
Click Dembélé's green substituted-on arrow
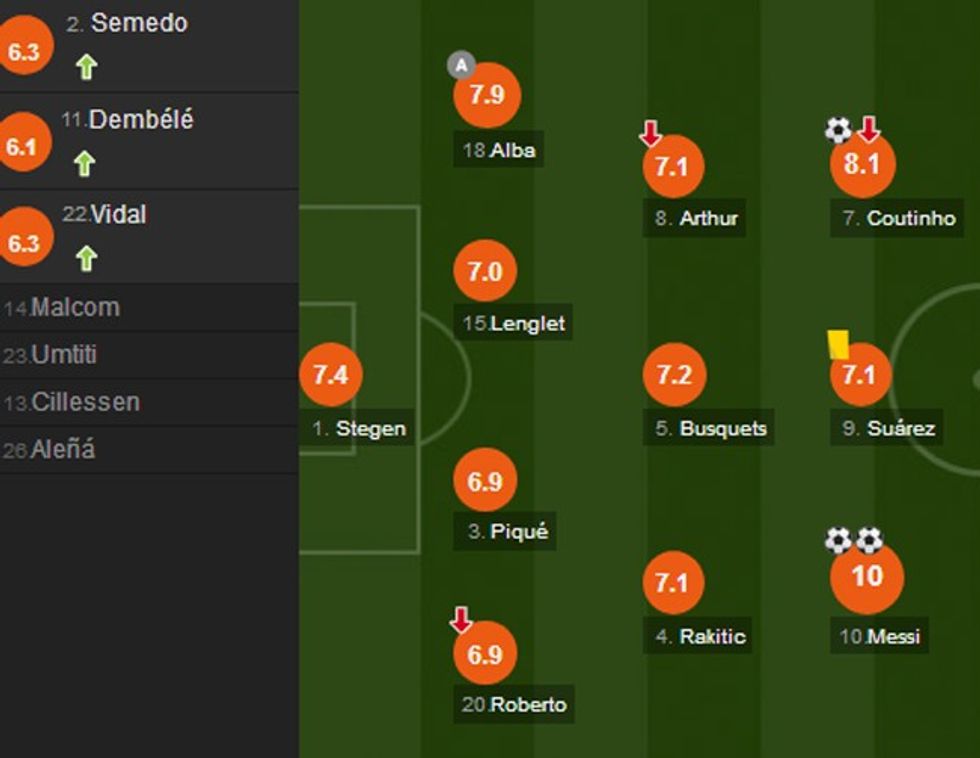[85, 163]
